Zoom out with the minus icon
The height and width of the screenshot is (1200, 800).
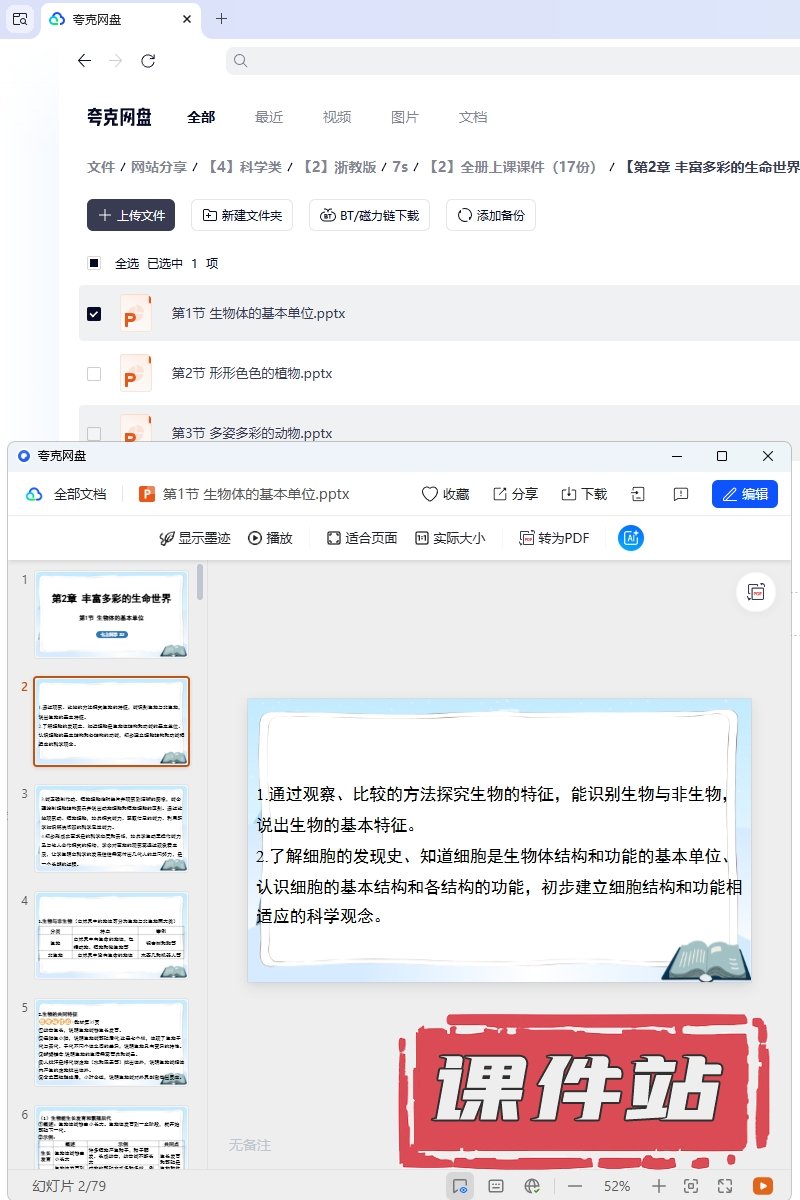point(575,1186)
